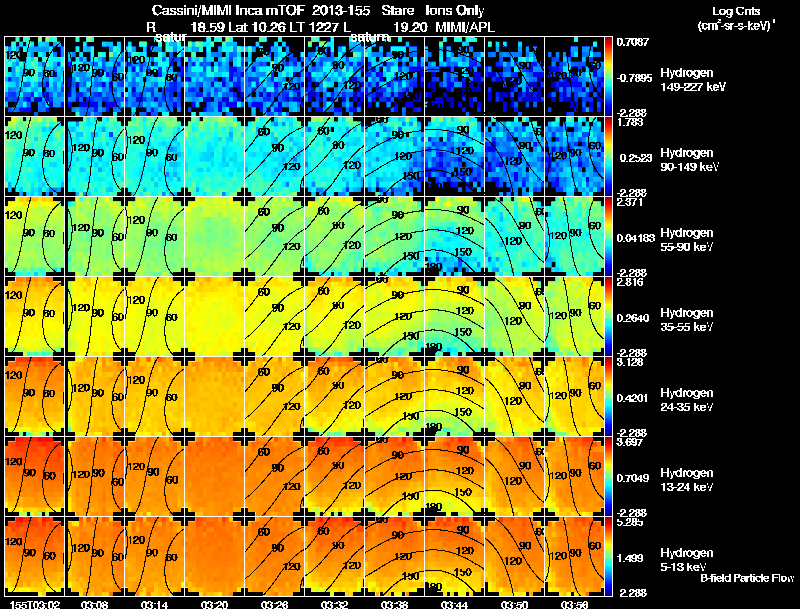Select the Hydrogen 90-149 keV image at 03:56

pyautogui.click(x=574, y=156)
